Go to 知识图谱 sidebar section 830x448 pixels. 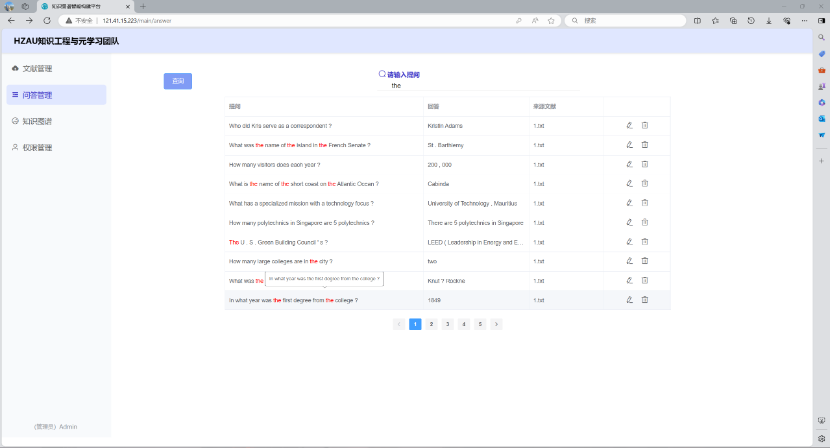click(37, 121)
